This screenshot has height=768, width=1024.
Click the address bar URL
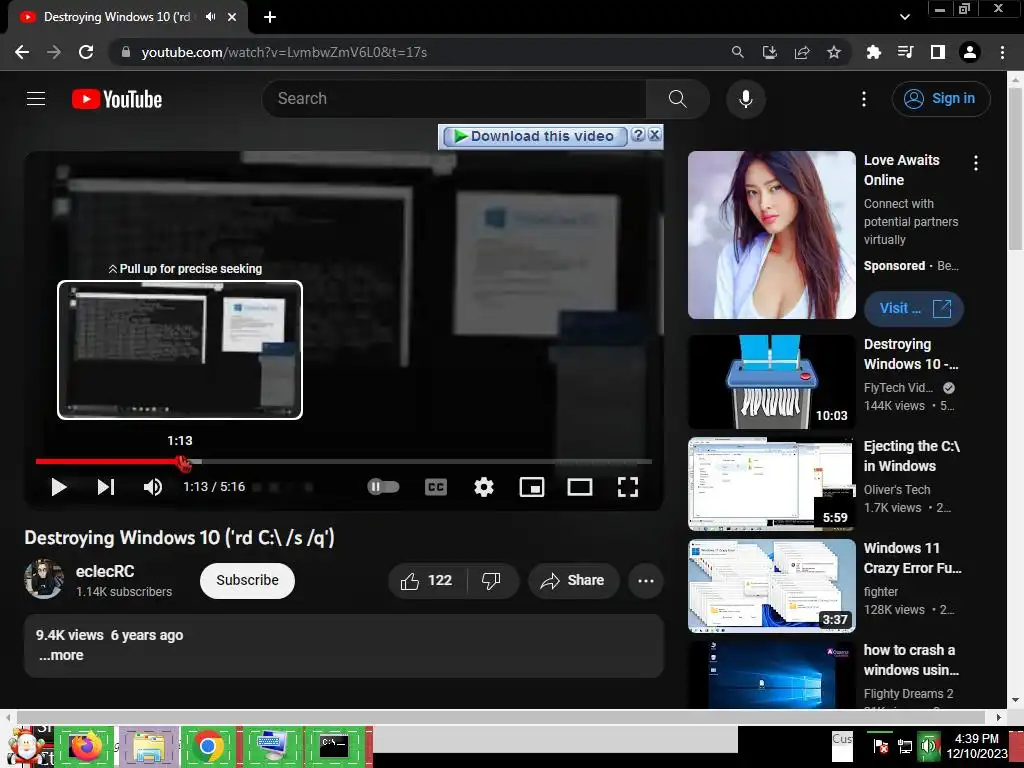284,52
